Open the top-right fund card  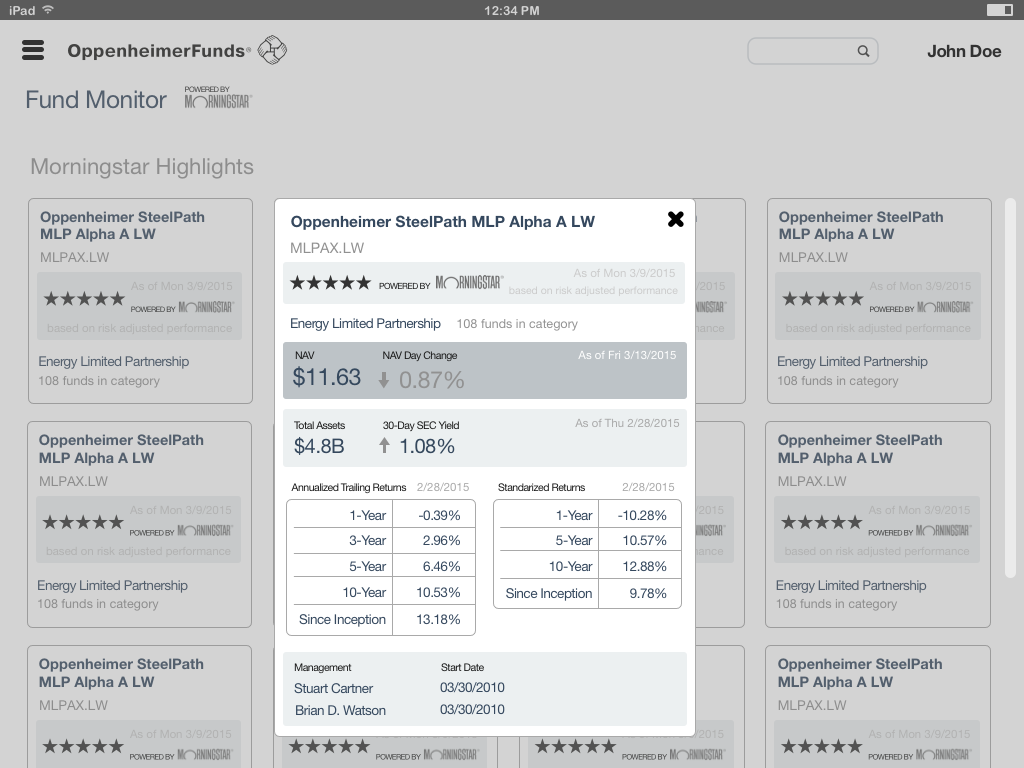point(879,301)
